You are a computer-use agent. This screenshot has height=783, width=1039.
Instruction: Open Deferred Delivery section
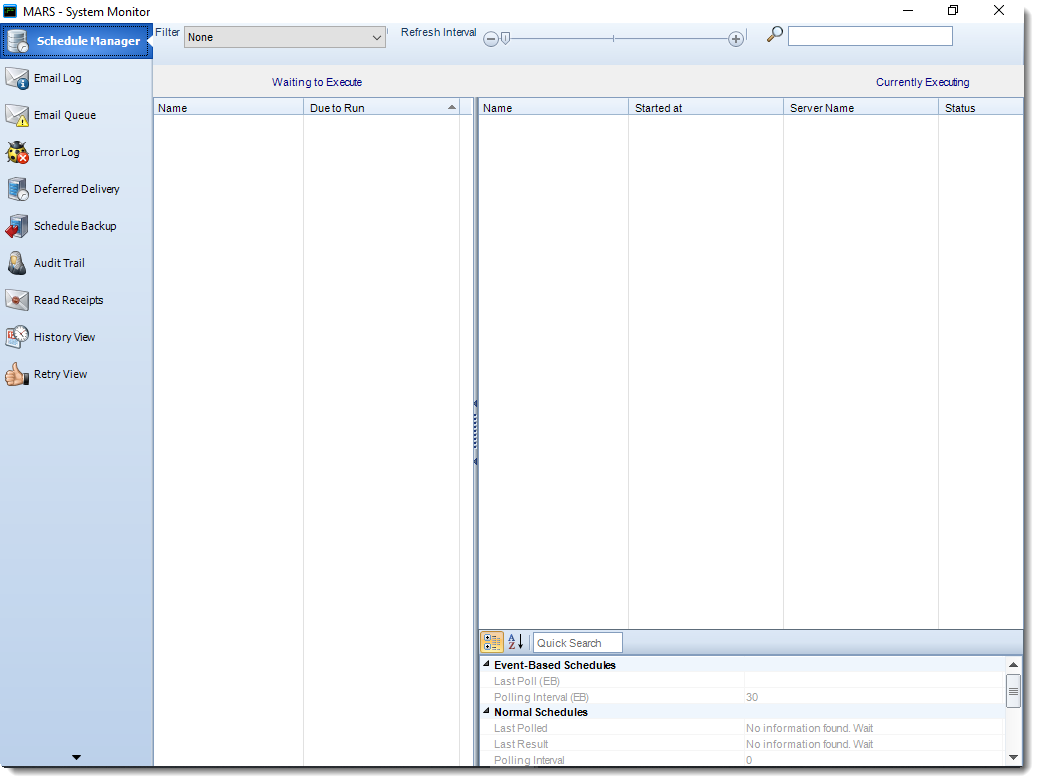(77, 189)
